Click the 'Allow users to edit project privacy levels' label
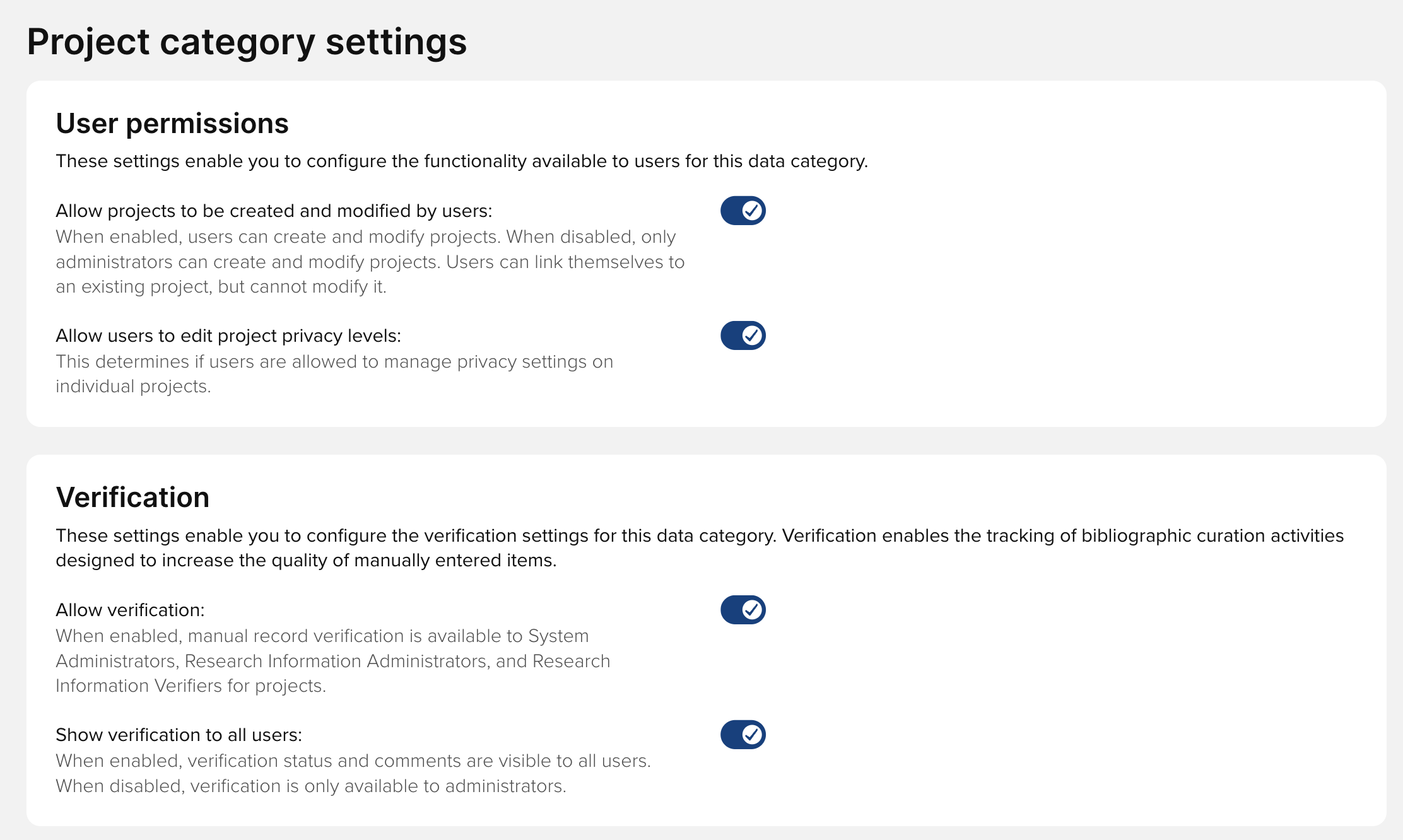This screenshot has height=840, width=1403. 228,335
